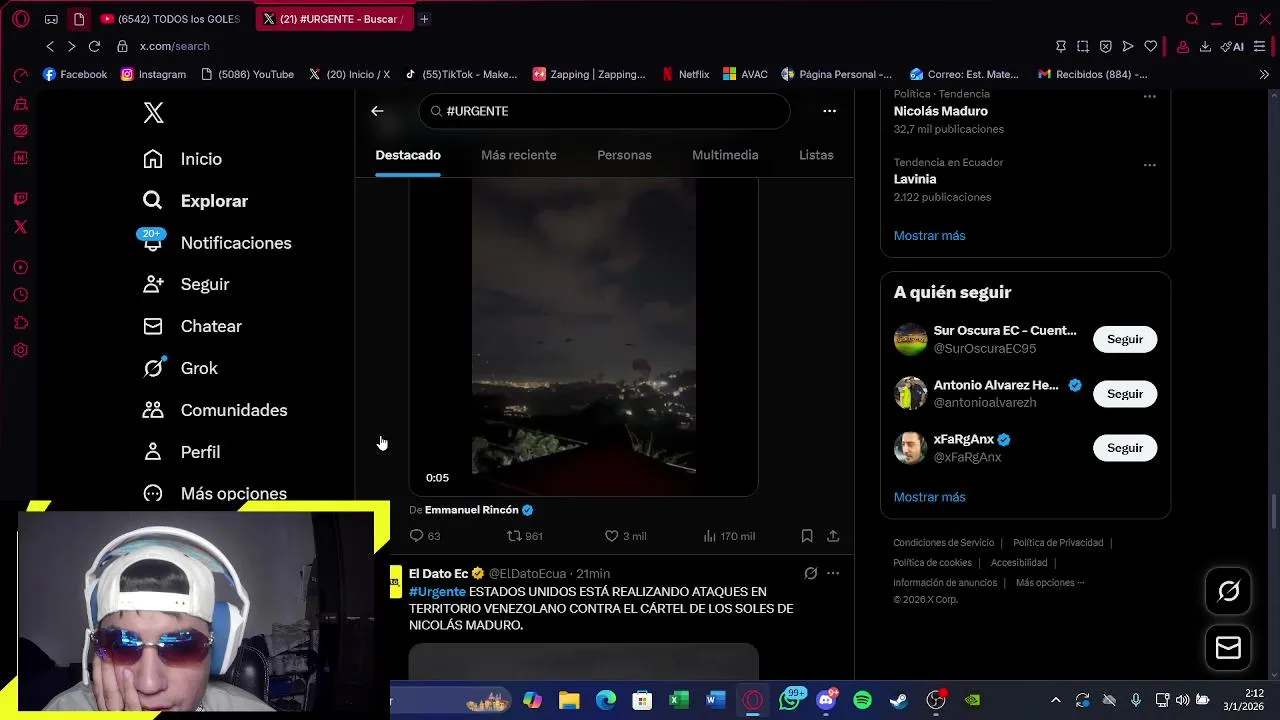Save the page with the heart icon in the address bar
The image size is (1280, 720).
pyautogui.click(x=1151, y=46)
